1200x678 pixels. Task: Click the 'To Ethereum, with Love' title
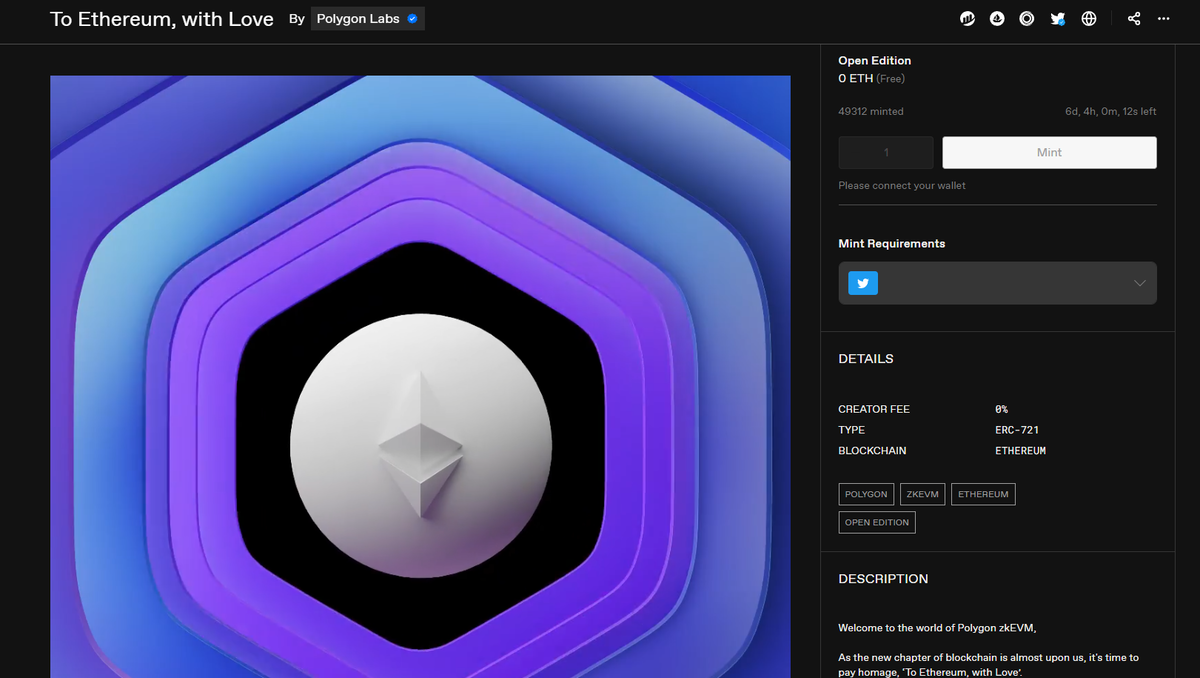coord(162,19)
